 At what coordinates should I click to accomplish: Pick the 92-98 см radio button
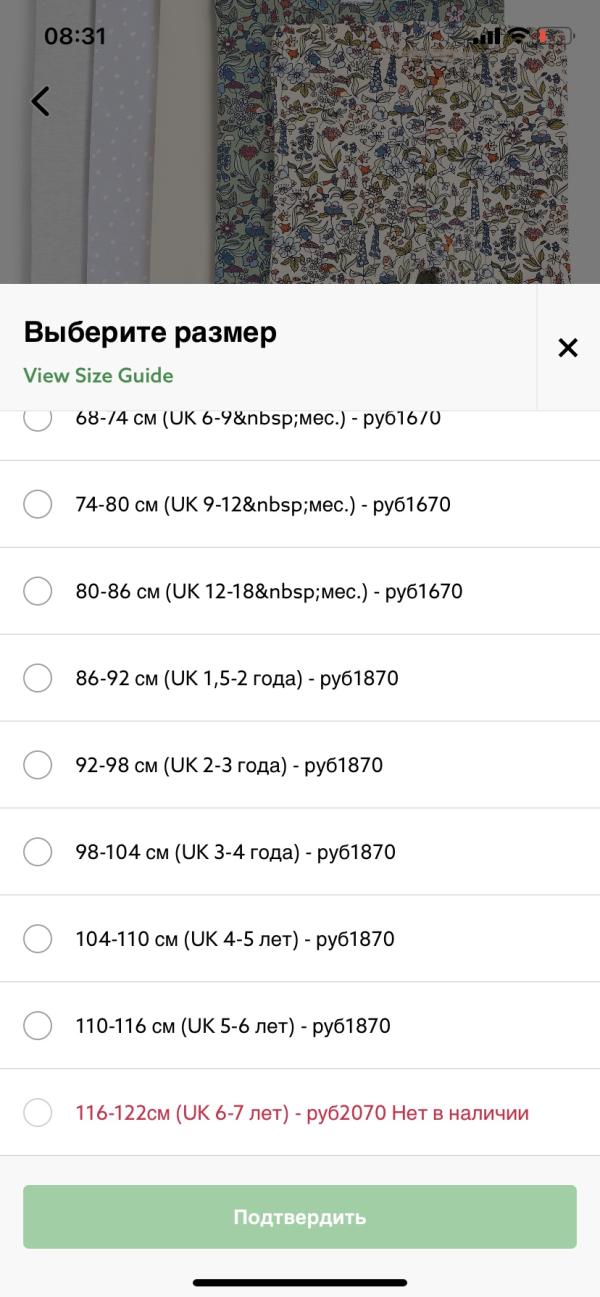(x=38, y=766)
